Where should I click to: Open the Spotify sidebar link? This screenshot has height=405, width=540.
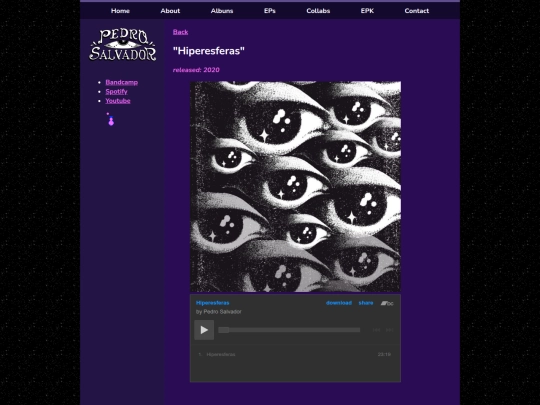click(116, 92)
